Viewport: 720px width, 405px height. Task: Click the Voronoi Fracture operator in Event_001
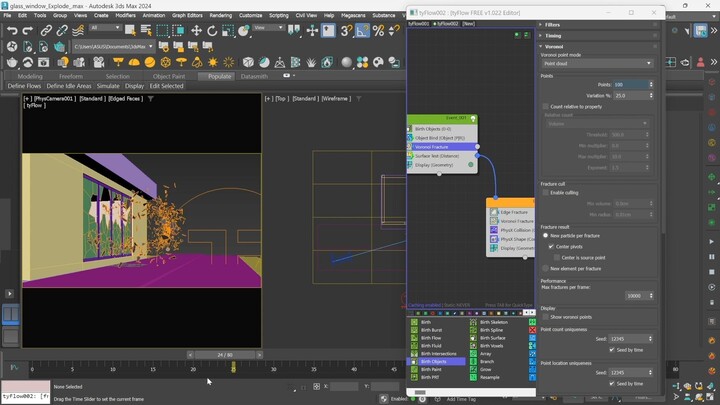[x=432, y=147]
